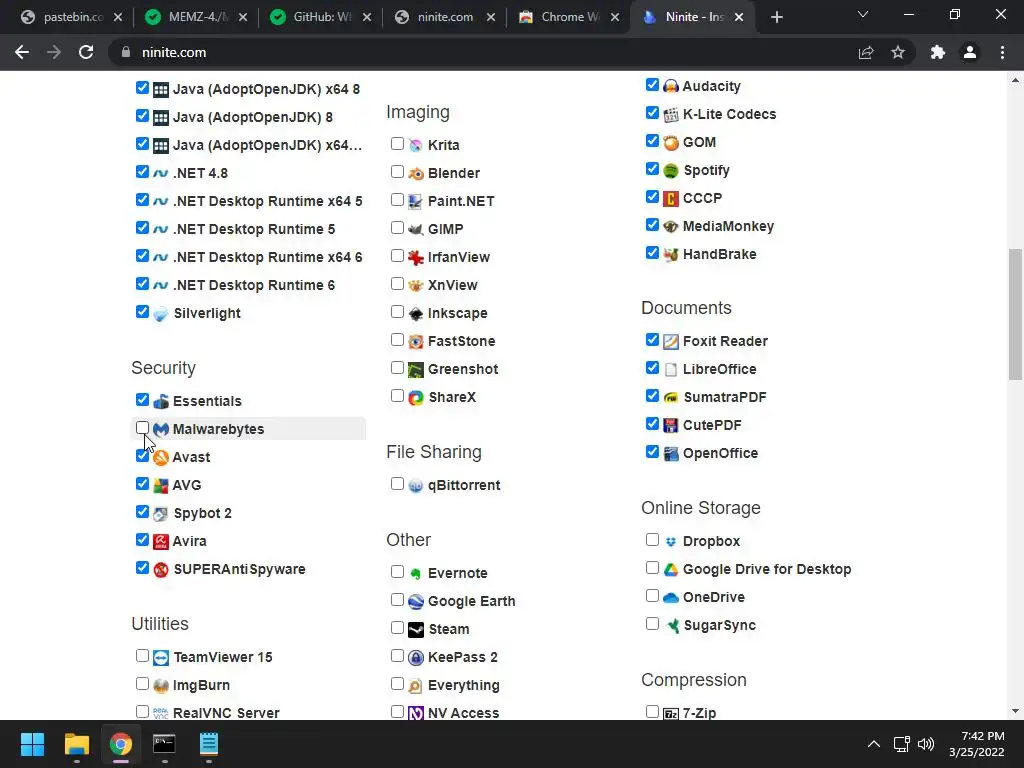Check the Paint.NET checkbox

tap(397, 200)
